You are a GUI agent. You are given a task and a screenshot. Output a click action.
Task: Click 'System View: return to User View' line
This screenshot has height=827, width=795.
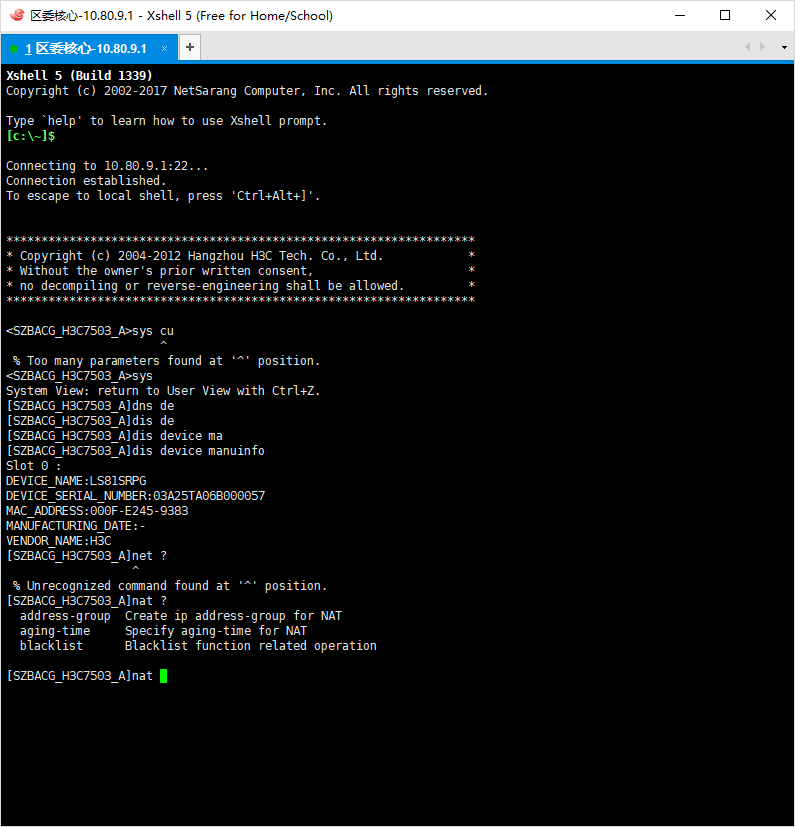(163, 391)
